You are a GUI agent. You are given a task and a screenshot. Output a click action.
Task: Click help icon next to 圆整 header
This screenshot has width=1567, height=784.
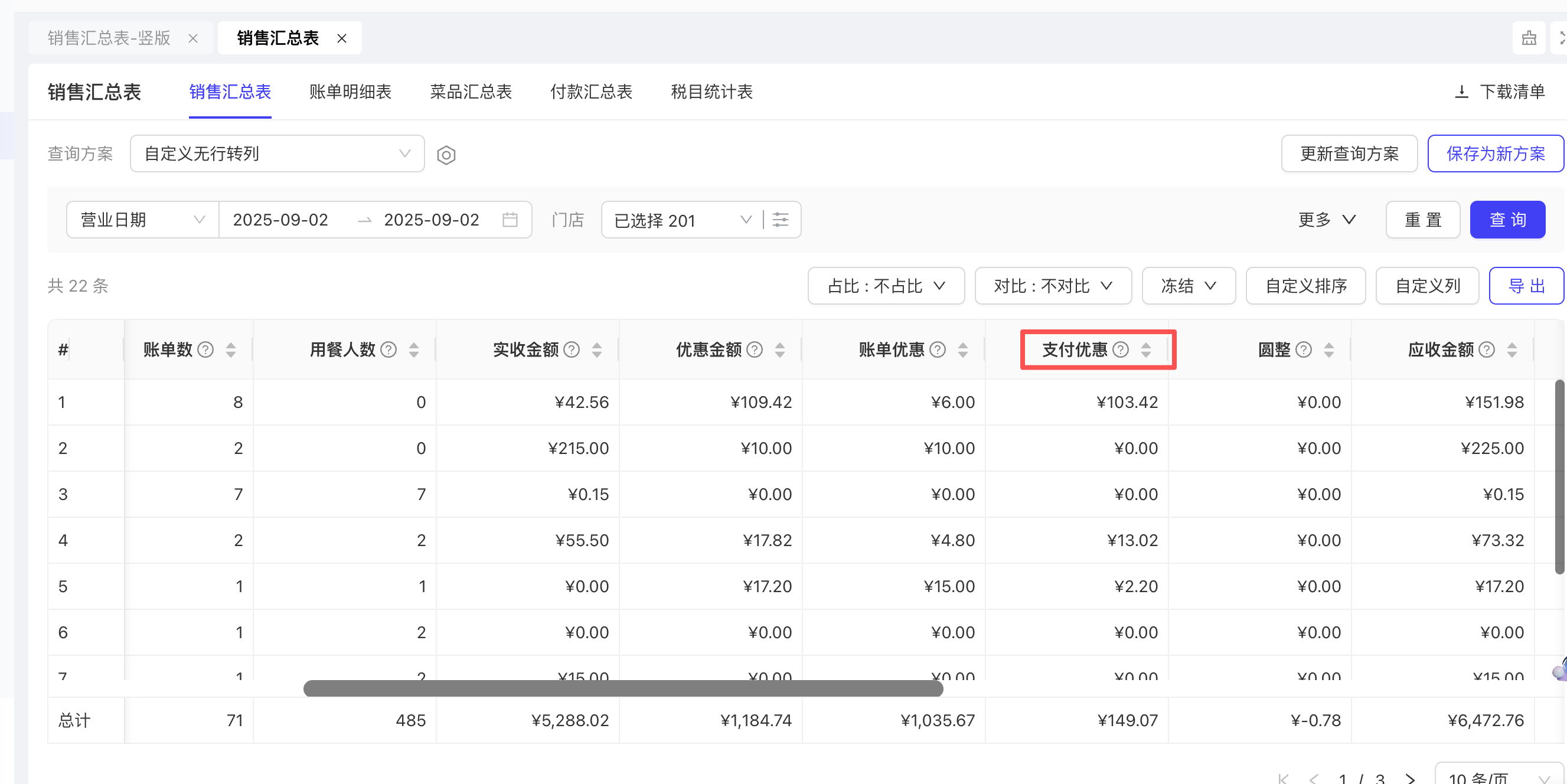(x=1303, y=349)
